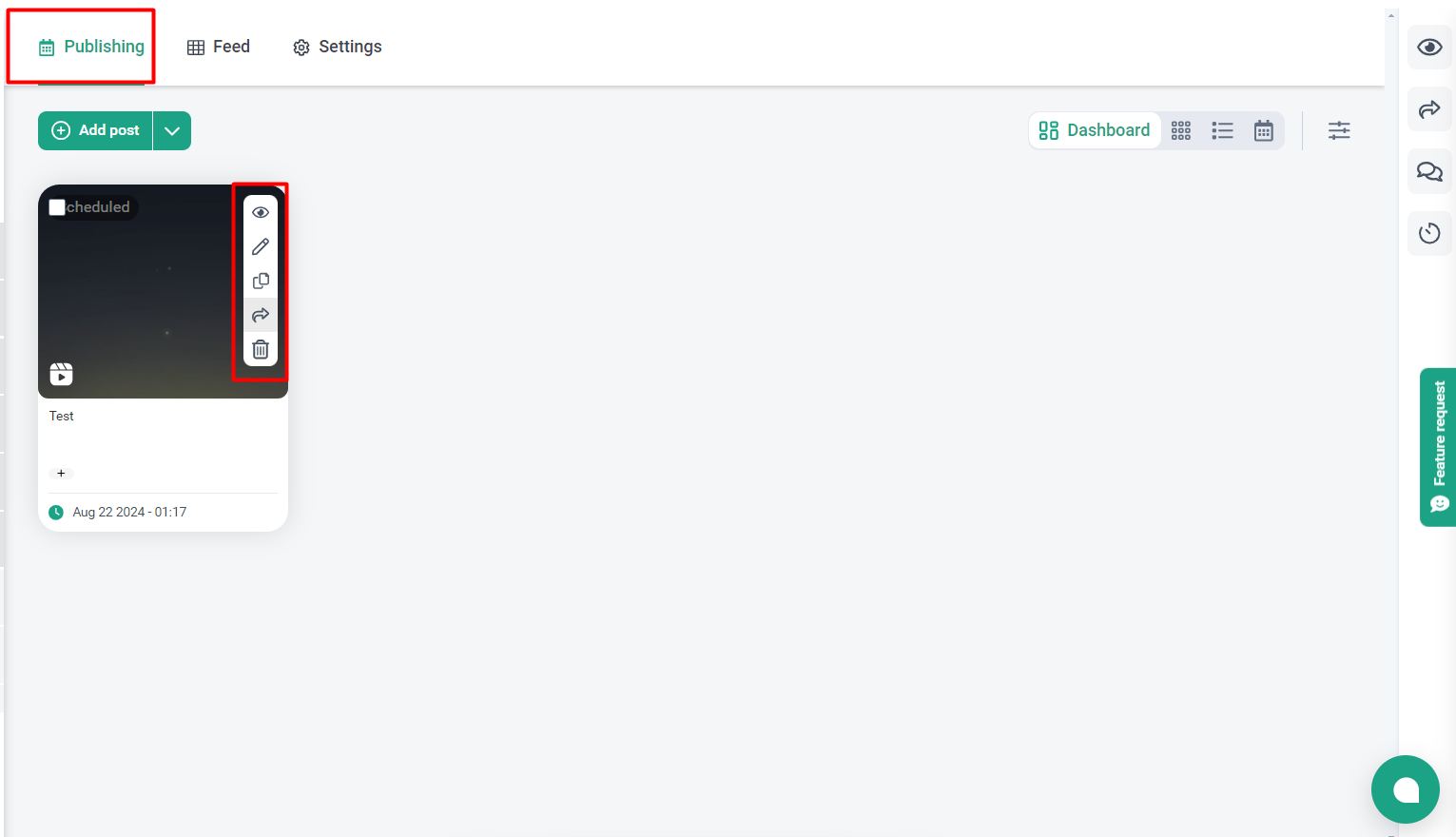The height and width of the screenshot is (837, 1456).
Task: Open the Feed tab
Action: pos(219,47)
